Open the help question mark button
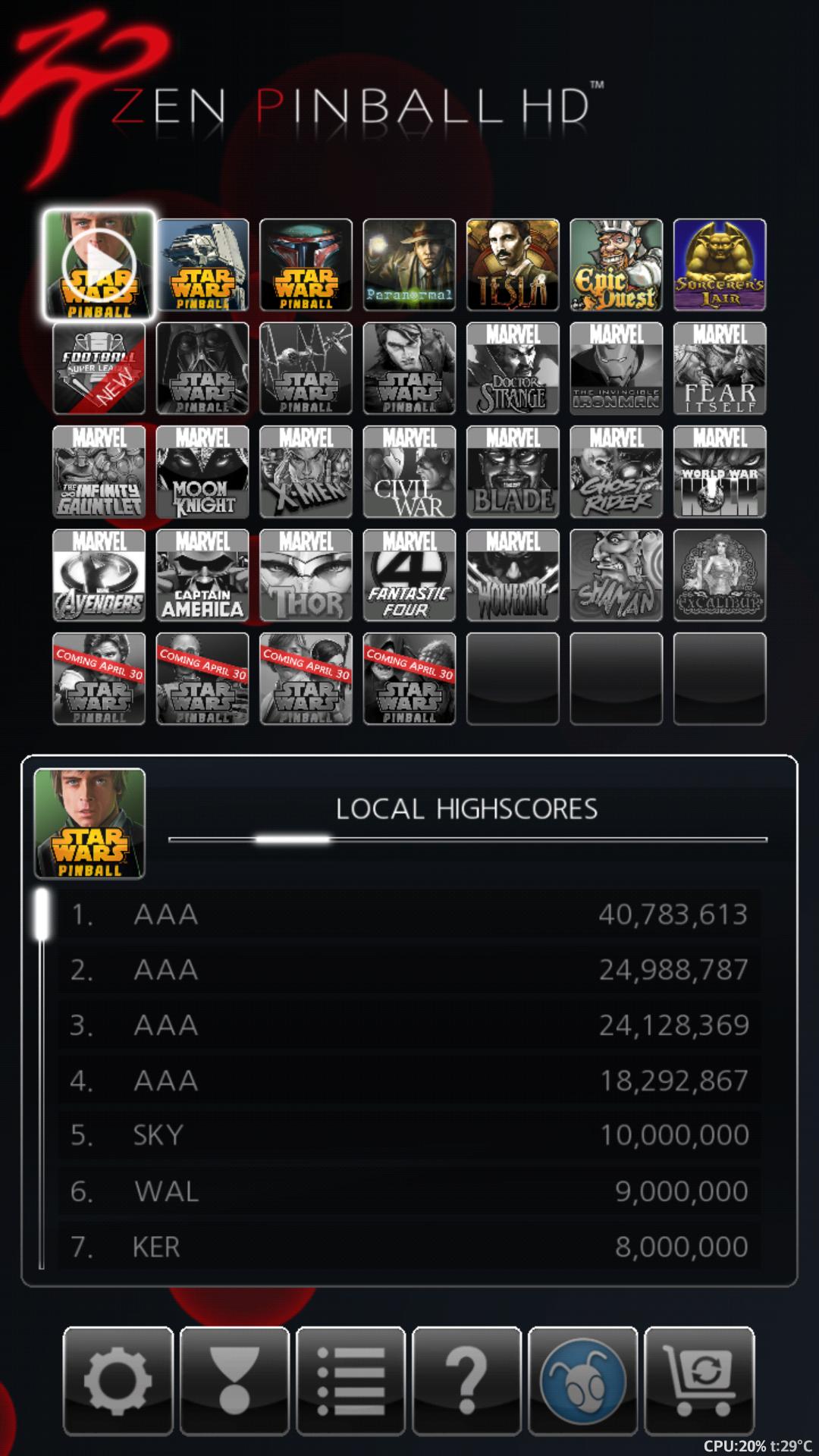The image size is (819, 1456). [x=466, y=1381]
